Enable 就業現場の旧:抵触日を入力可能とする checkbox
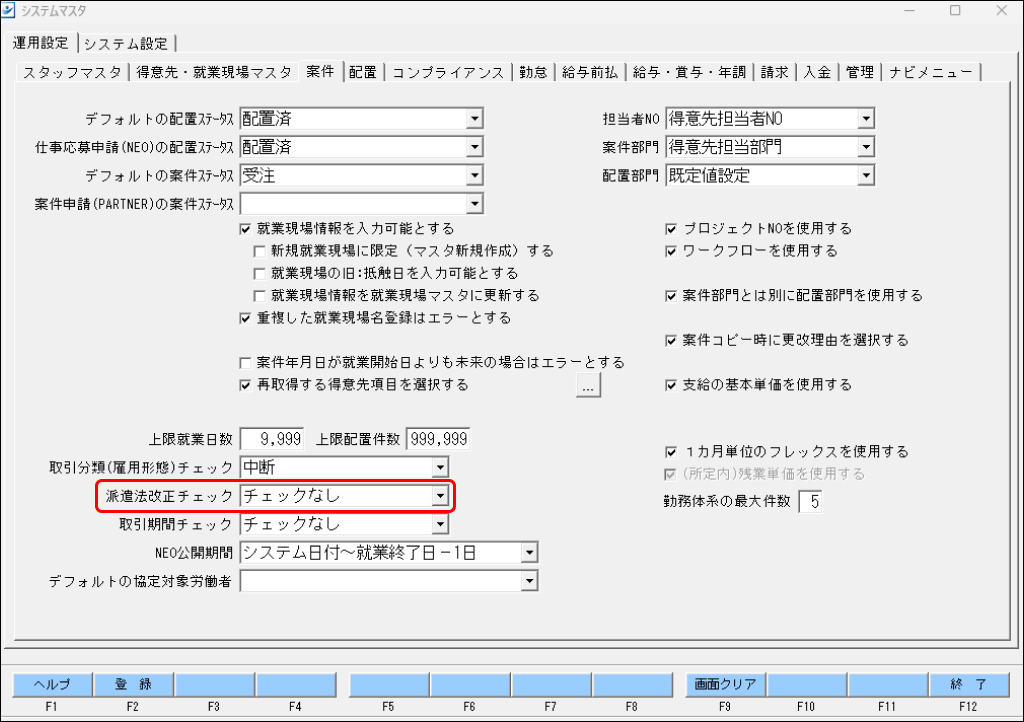1024x722 pixels. click(x=259, y=274)
